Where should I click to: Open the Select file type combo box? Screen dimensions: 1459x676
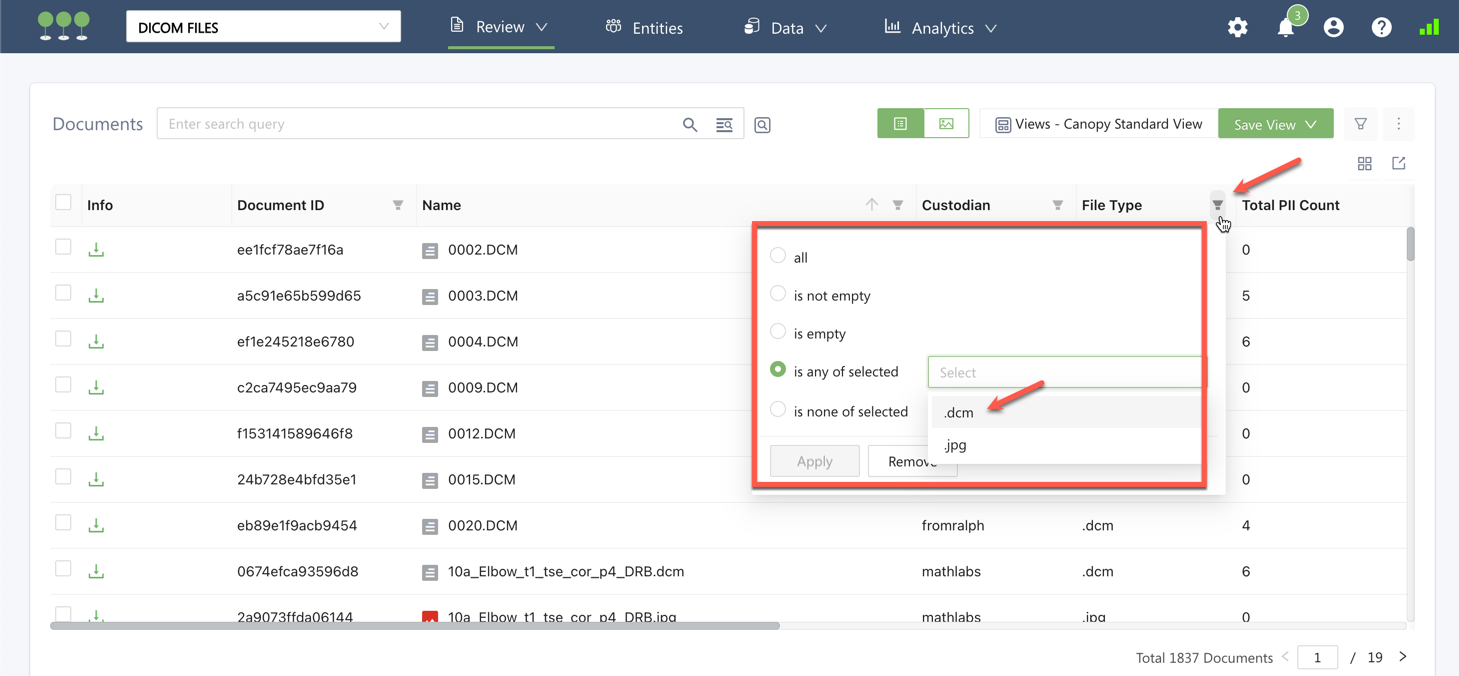pyautogui.click(x=1065, y=372)
